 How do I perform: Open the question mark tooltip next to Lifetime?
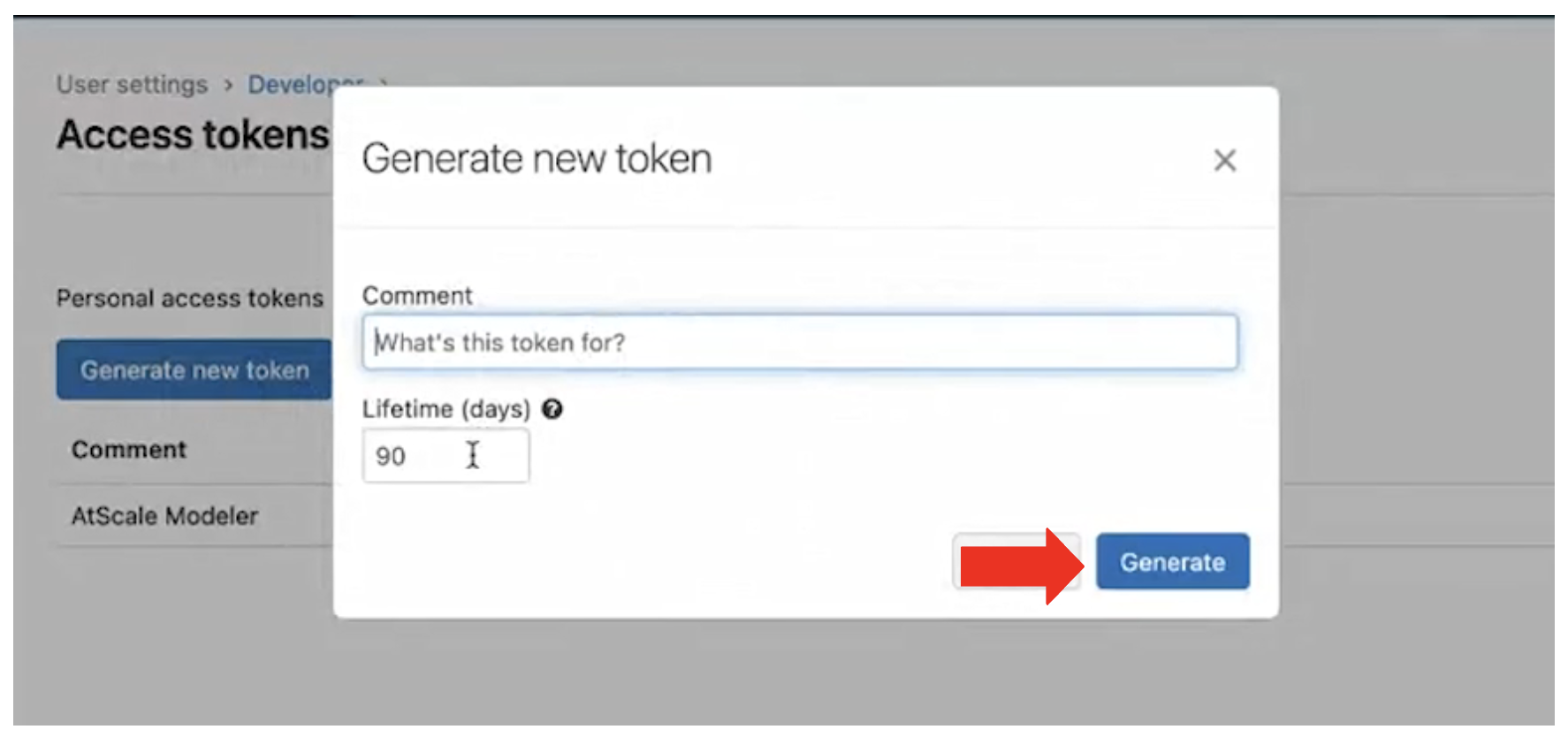pyautogui.click(x=552, y=409)
